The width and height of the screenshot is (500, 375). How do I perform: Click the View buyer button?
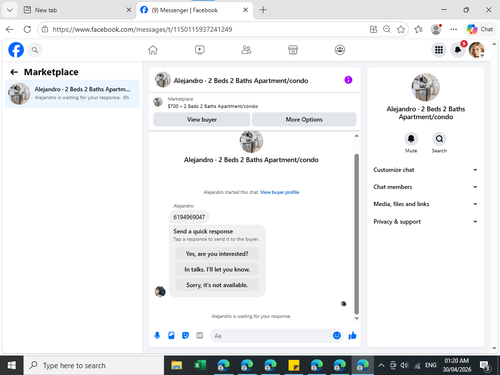pos(202,119)
